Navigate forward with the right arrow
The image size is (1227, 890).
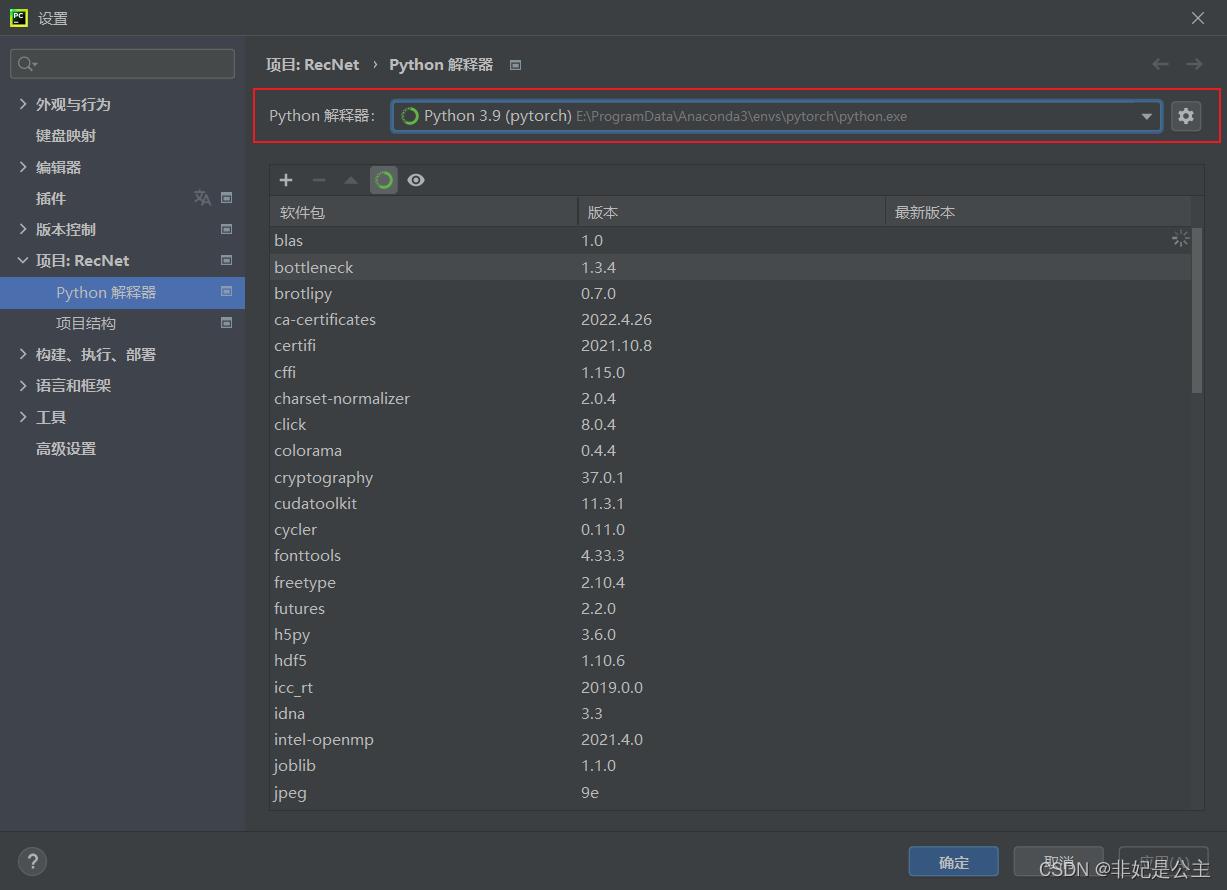[1194, 64]
